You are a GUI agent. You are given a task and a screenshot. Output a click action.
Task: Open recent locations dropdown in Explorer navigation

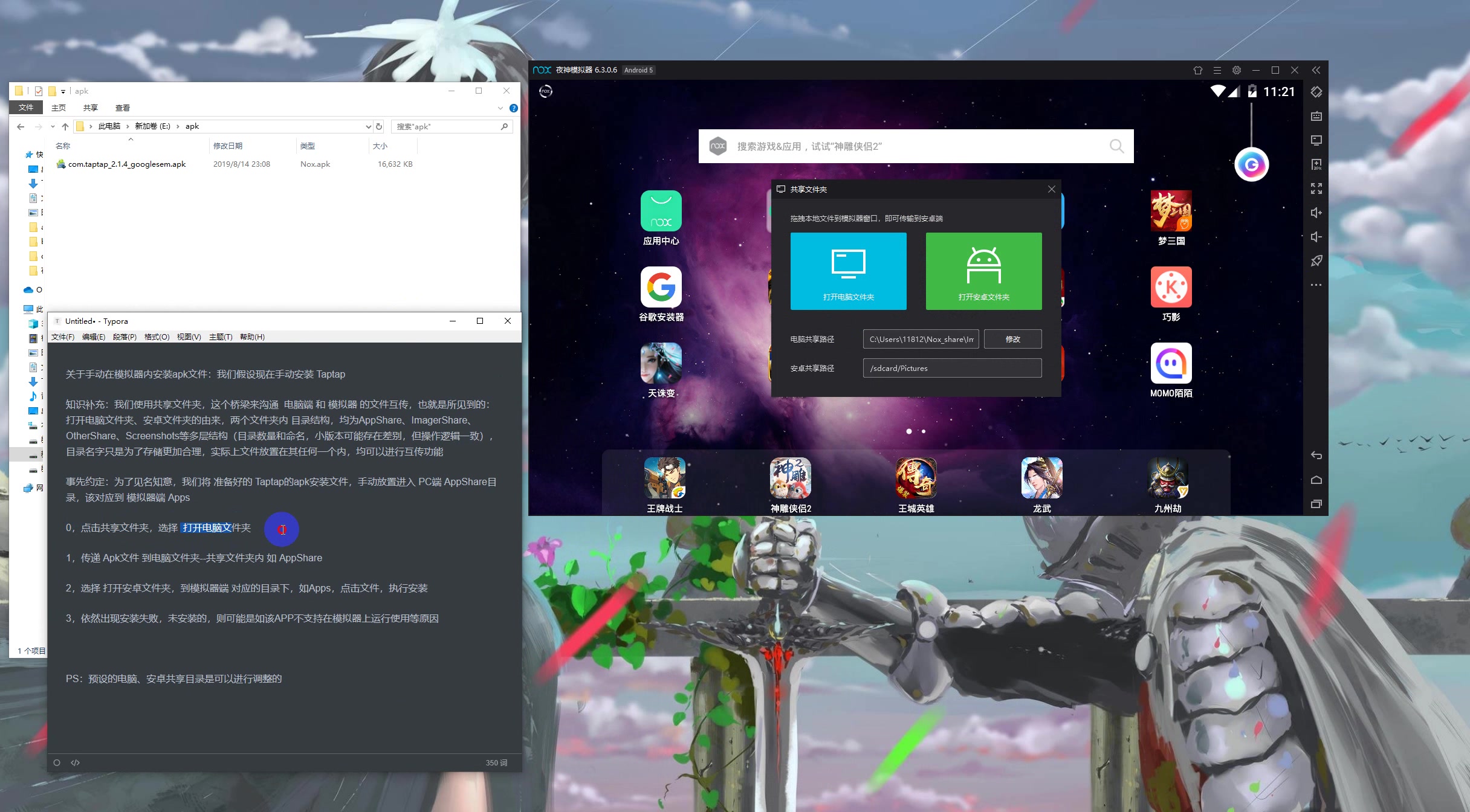pyautogui.click(x=53, y=126)
